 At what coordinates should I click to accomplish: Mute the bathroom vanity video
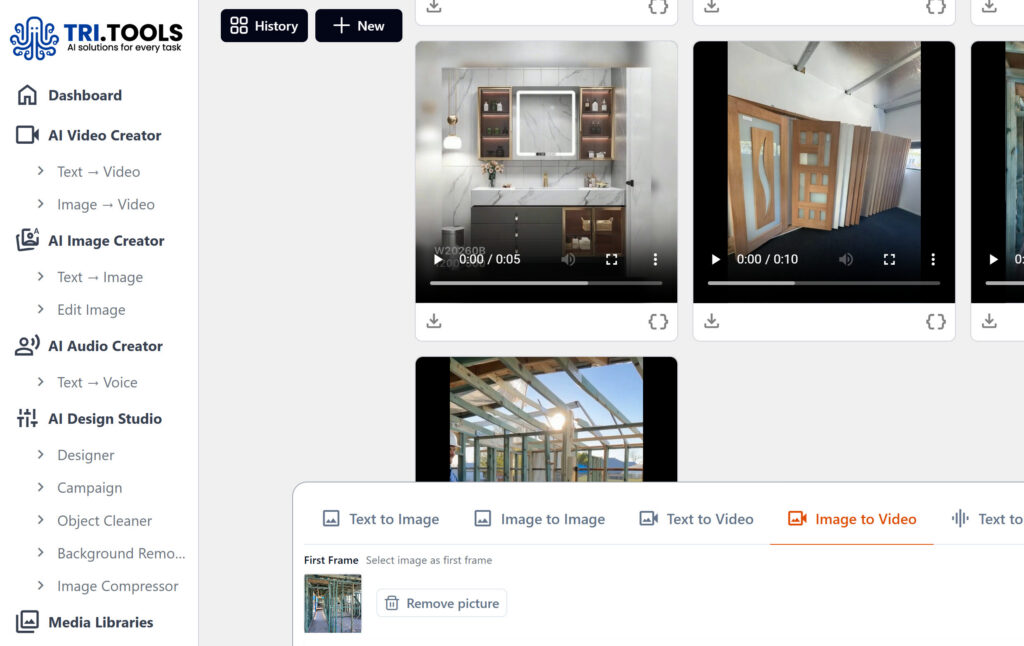pos(569,259)
